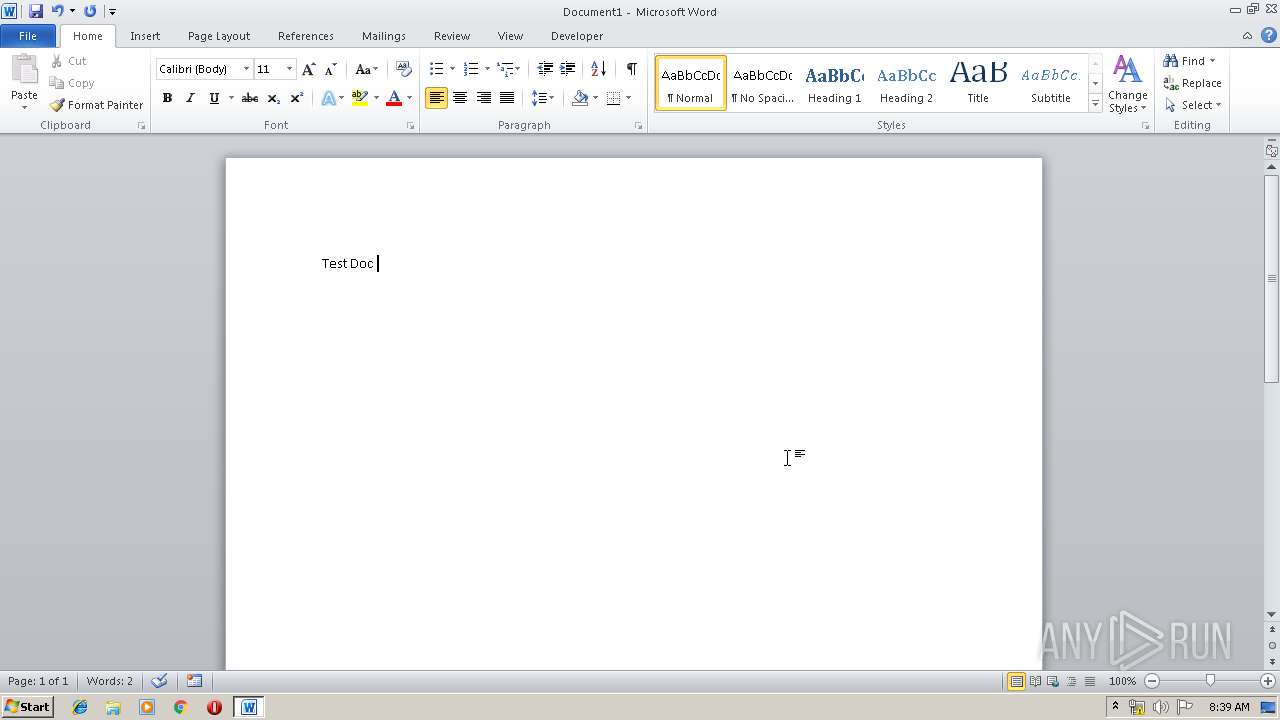Screen dimensions: 1280x720
Task: Toggle Print Layout view button
Action: pyautogui.click(x=1016, y=681)
